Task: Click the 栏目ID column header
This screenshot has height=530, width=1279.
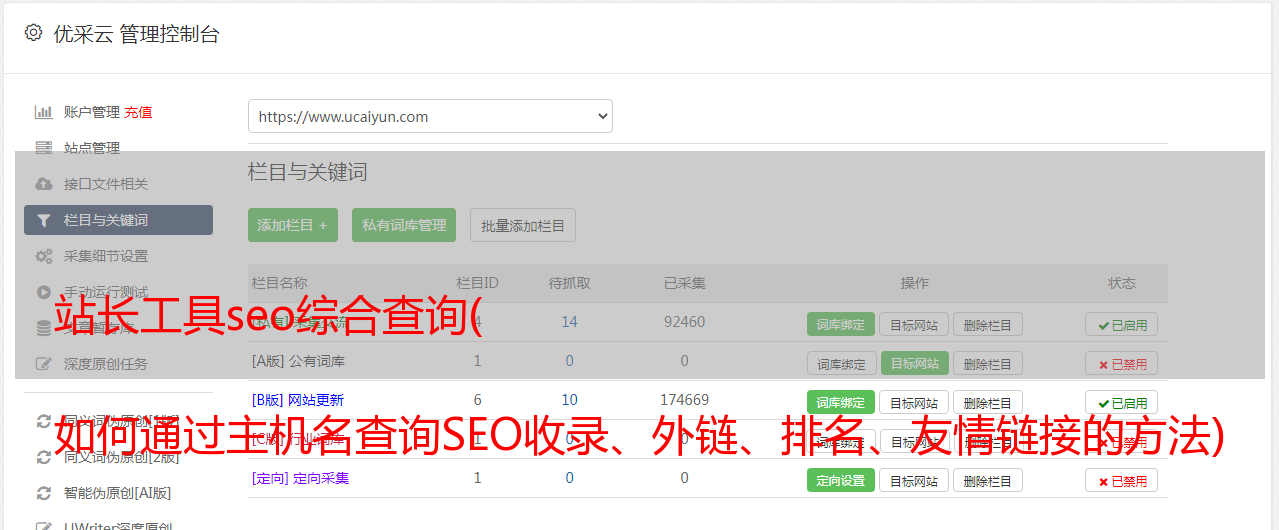Action: 478,283
